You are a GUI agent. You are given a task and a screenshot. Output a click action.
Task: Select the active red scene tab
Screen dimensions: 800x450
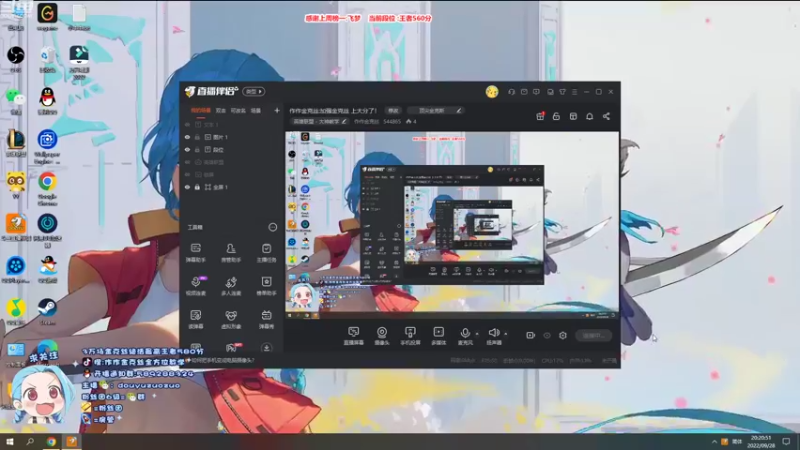200,110
